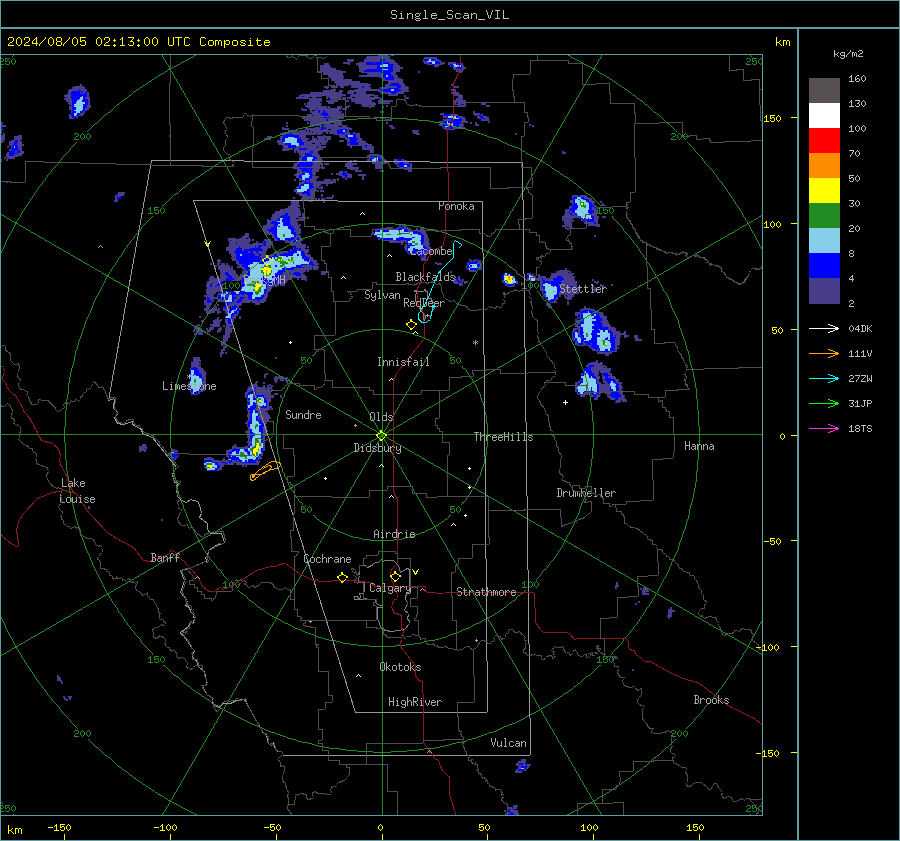Click the 04DK legend text
Screen dimensions: 900x841
[860, 328]
